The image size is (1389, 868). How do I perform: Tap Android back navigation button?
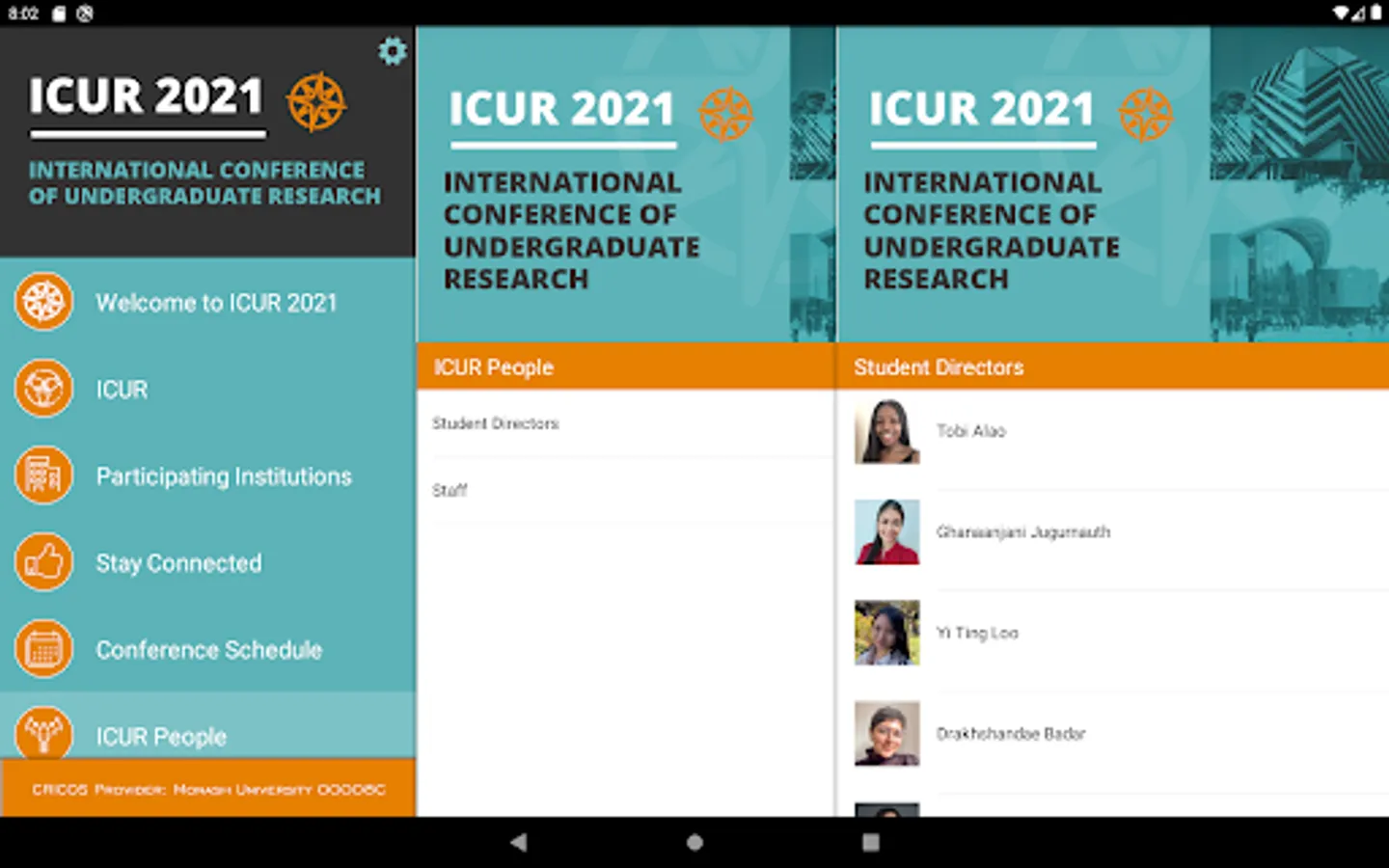[519, 842]
